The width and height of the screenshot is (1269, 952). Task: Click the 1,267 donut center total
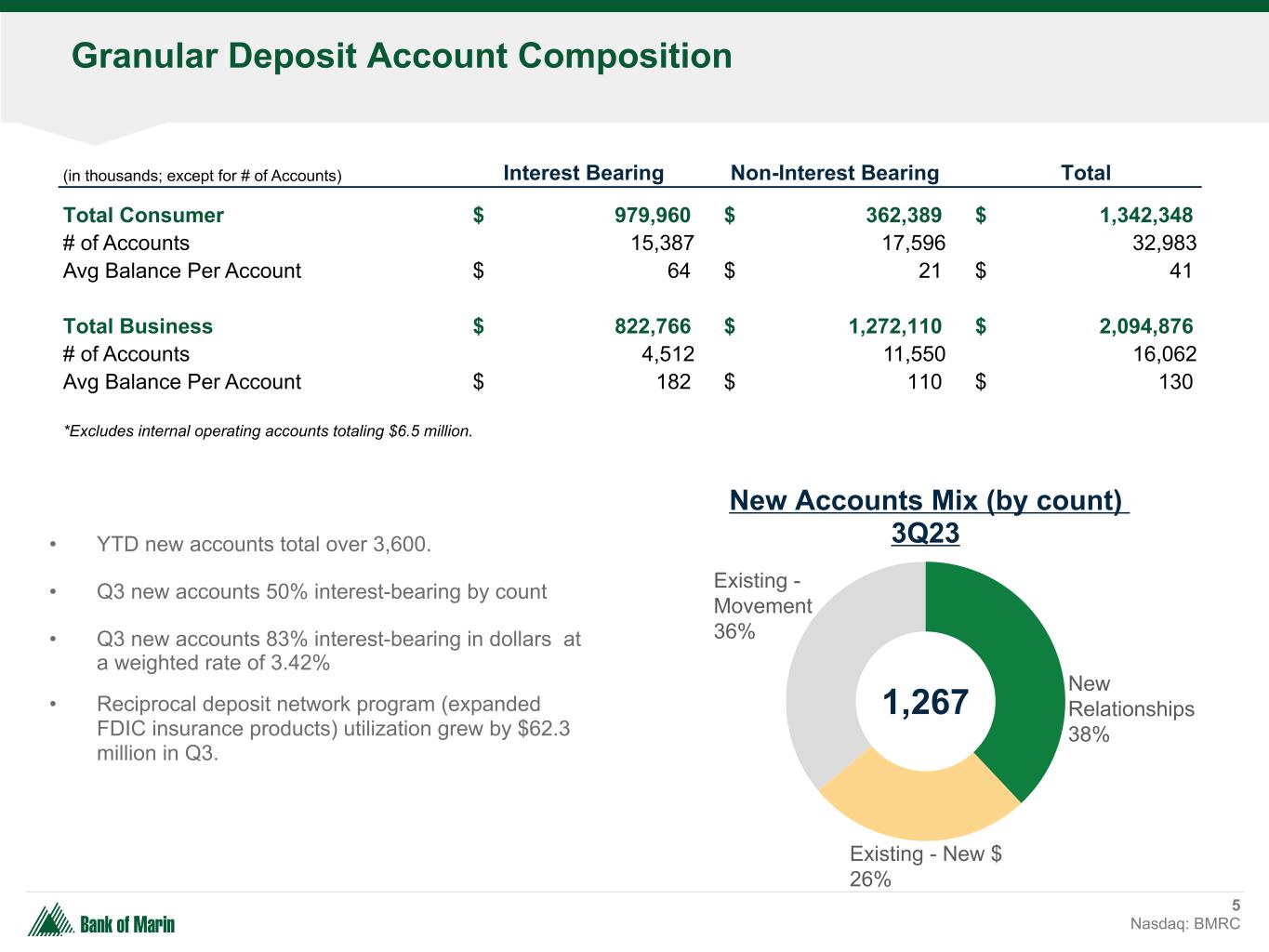(x=925, y=702)
